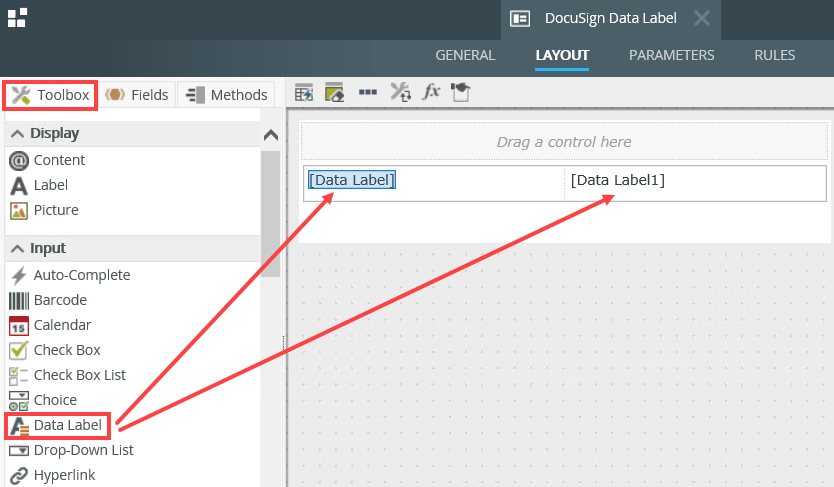Switch to the LAYOUT tab
This screenshot has height=487, width=834.
562,55
